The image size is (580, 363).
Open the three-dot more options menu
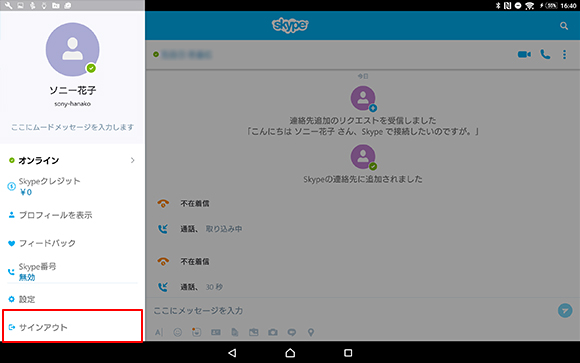[564, 54]
